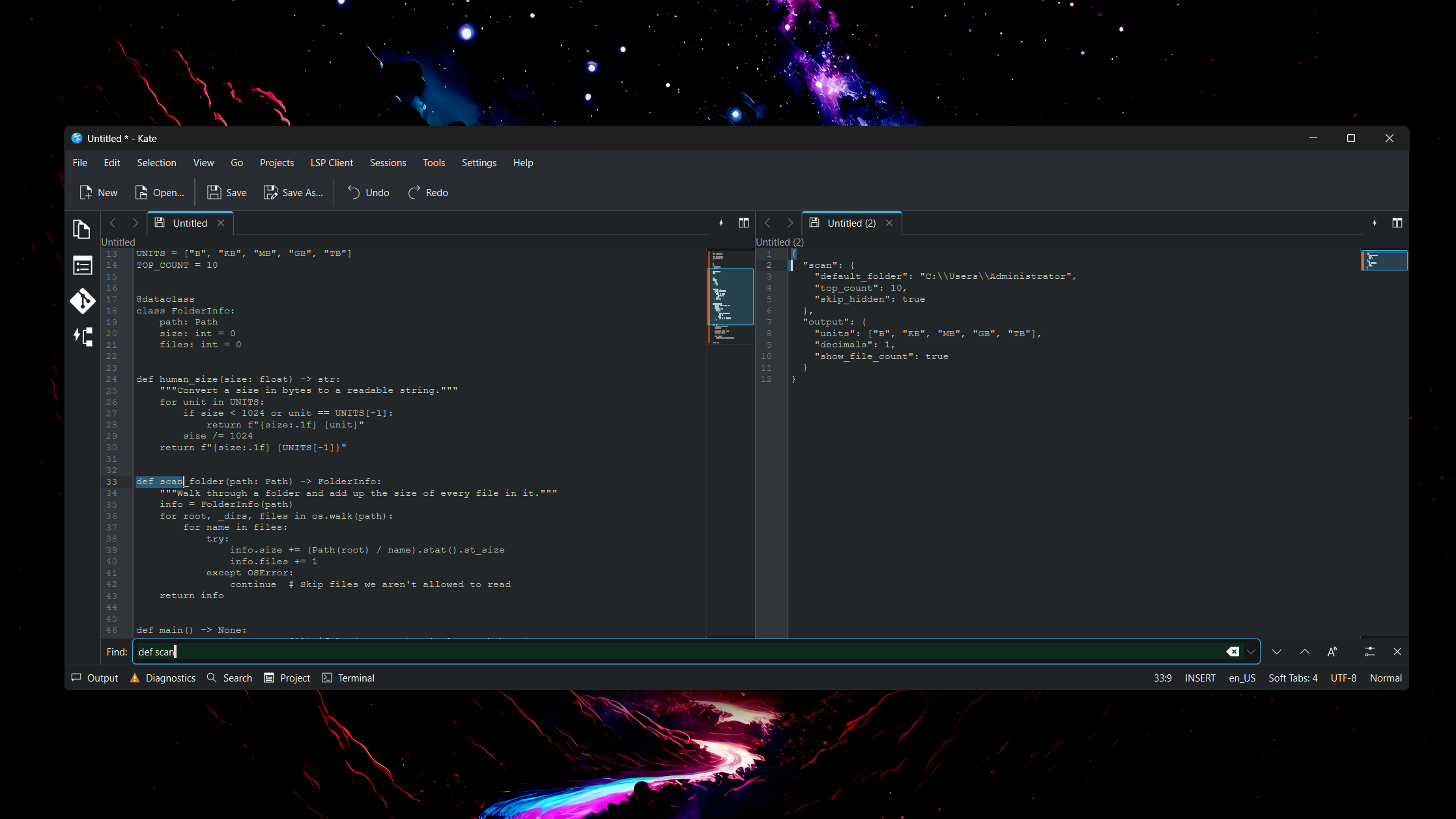Open the LSP Client menu
The height and width of the screenshot is (819, 1456).
[x=332, y=163]
